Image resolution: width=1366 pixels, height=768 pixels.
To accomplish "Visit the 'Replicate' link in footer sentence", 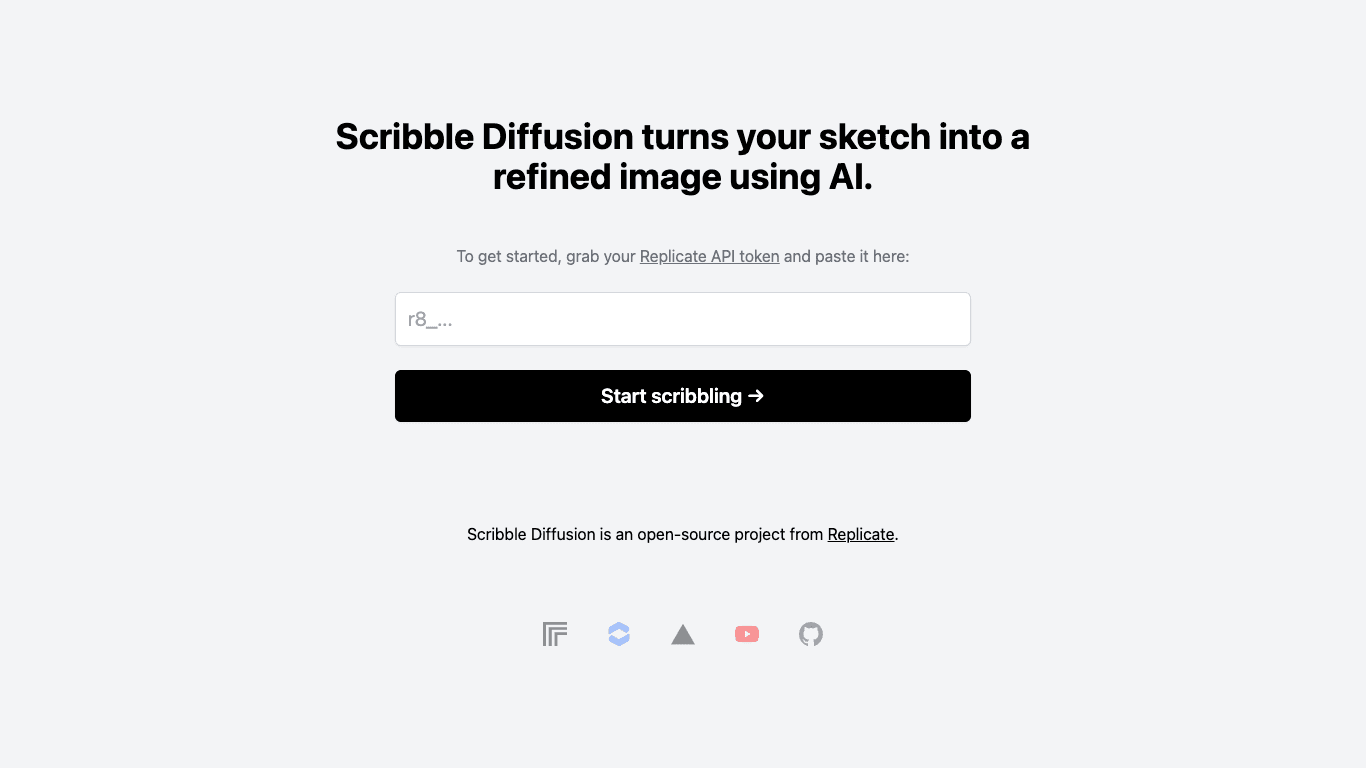I will [x=861, y=534].
